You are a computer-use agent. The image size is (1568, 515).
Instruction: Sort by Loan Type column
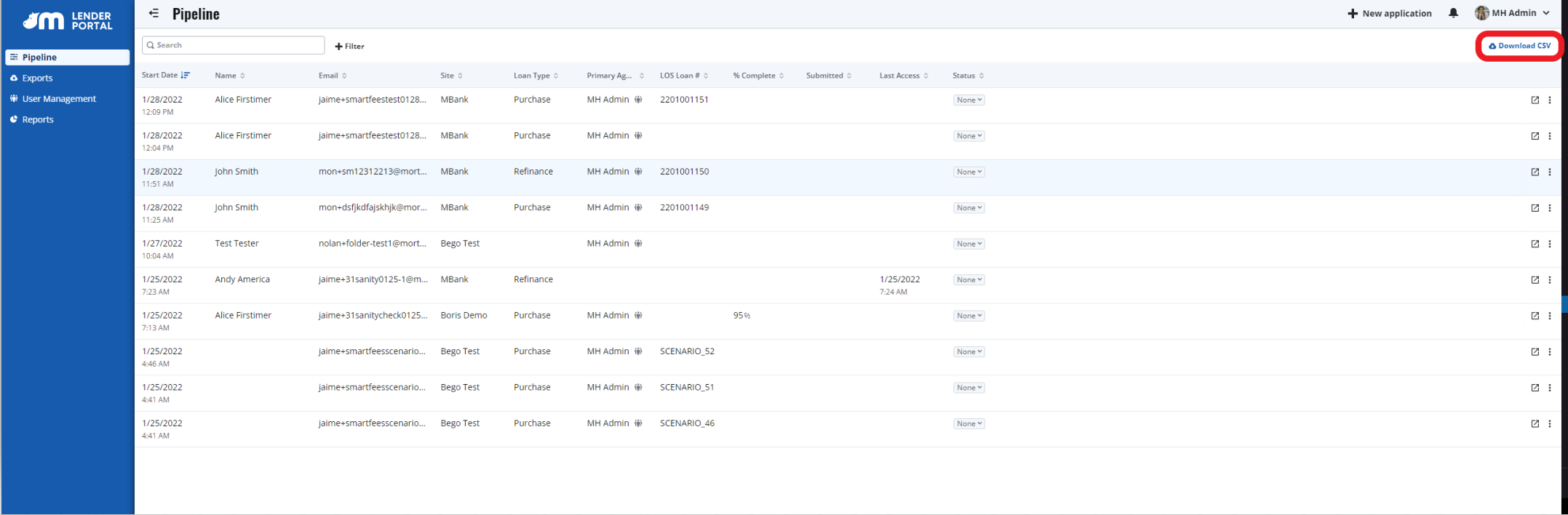pyautogui.click(x=536, y=76)
